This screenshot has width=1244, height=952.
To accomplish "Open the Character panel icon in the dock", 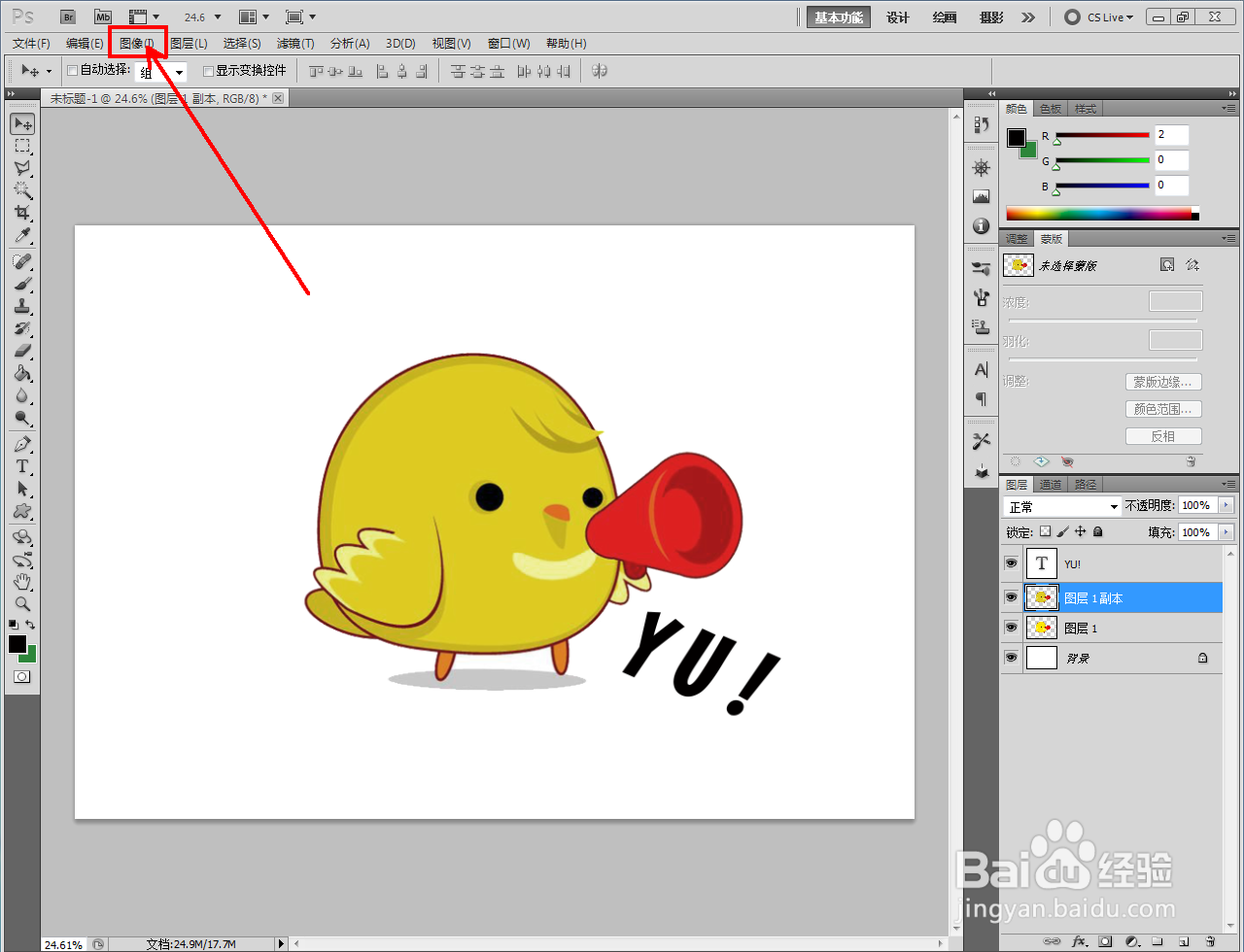I will click(981, 369).
